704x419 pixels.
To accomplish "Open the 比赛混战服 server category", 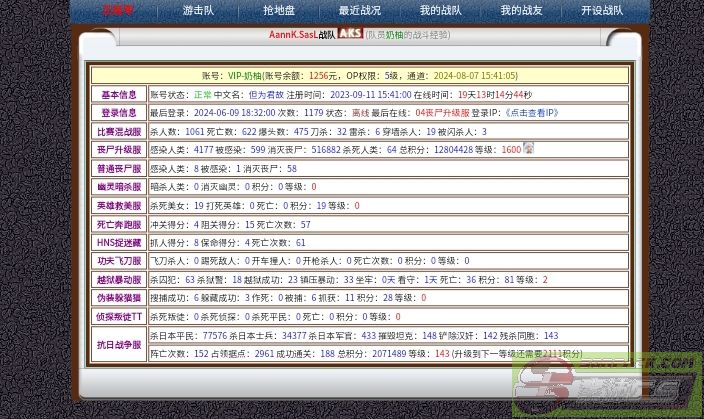I will (119, 131).
